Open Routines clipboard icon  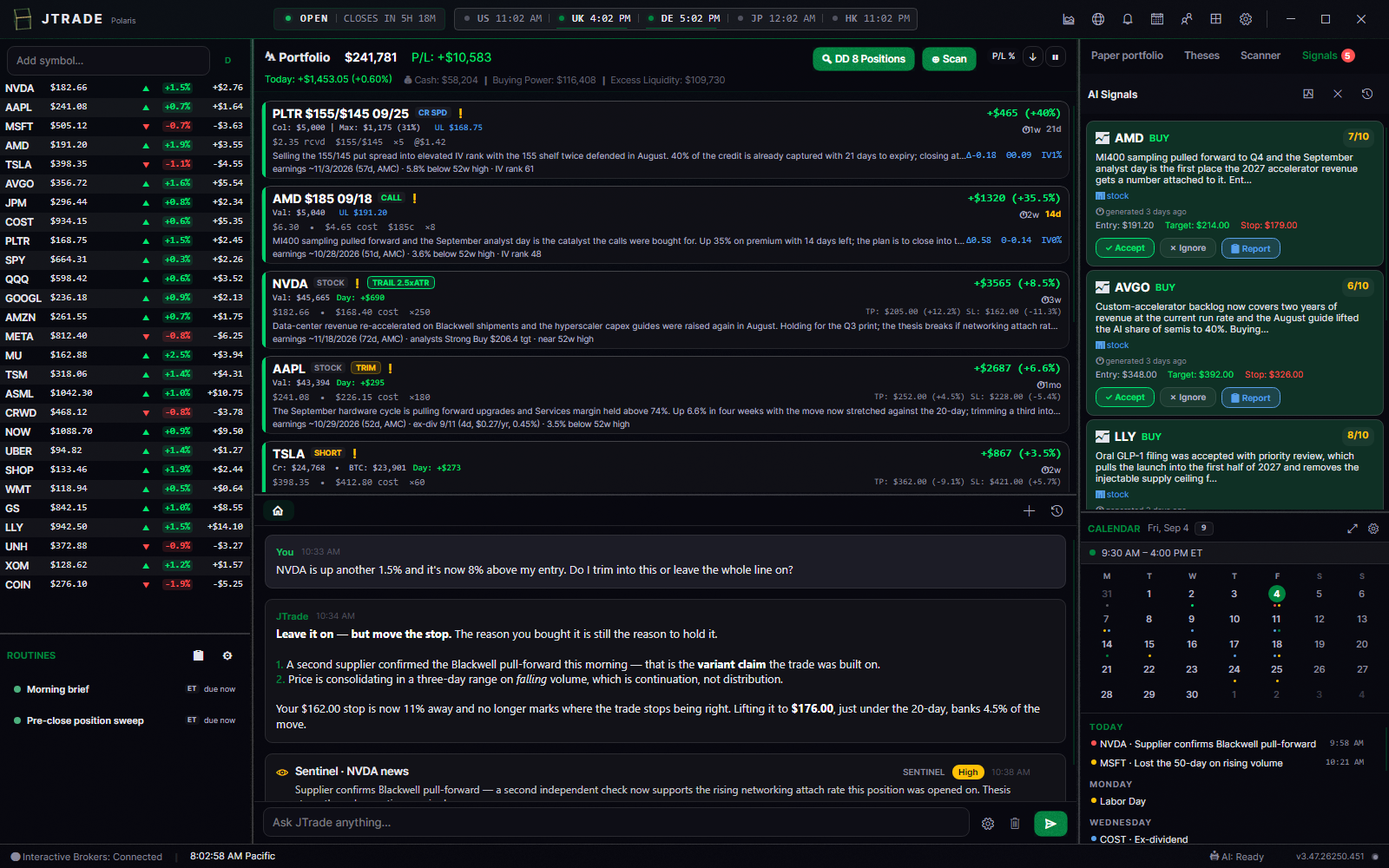click(x=198, y=655)
